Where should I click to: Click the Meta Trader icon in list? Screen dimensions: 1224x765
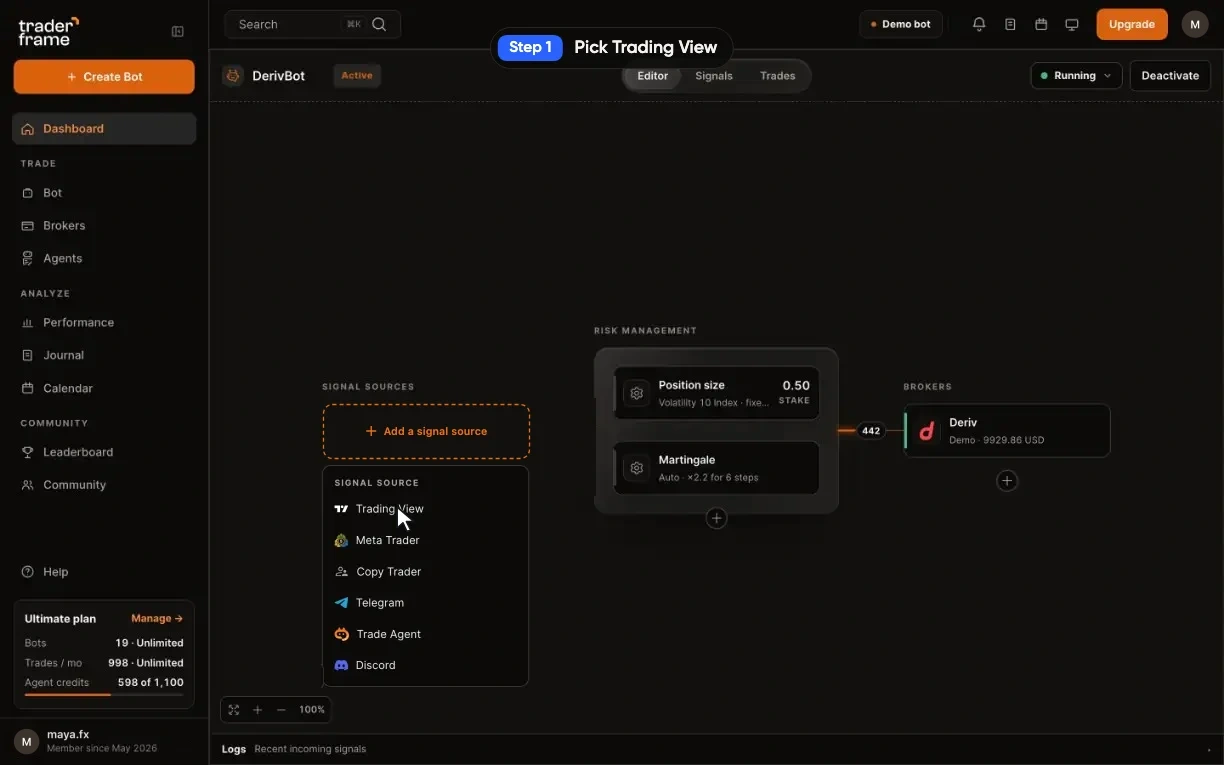tap(341, 540)
